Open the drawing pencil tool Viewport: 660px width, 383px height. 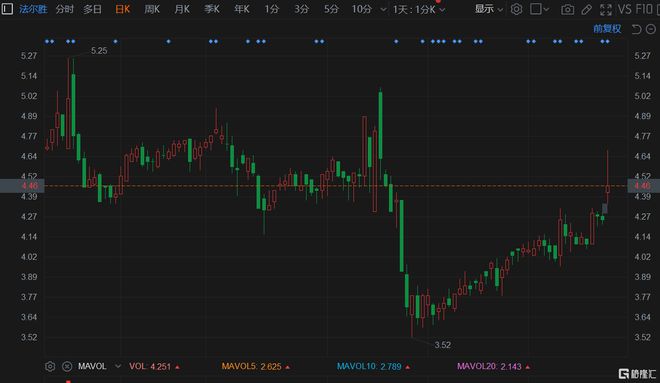pyautogui.click(x=586, y=9)
